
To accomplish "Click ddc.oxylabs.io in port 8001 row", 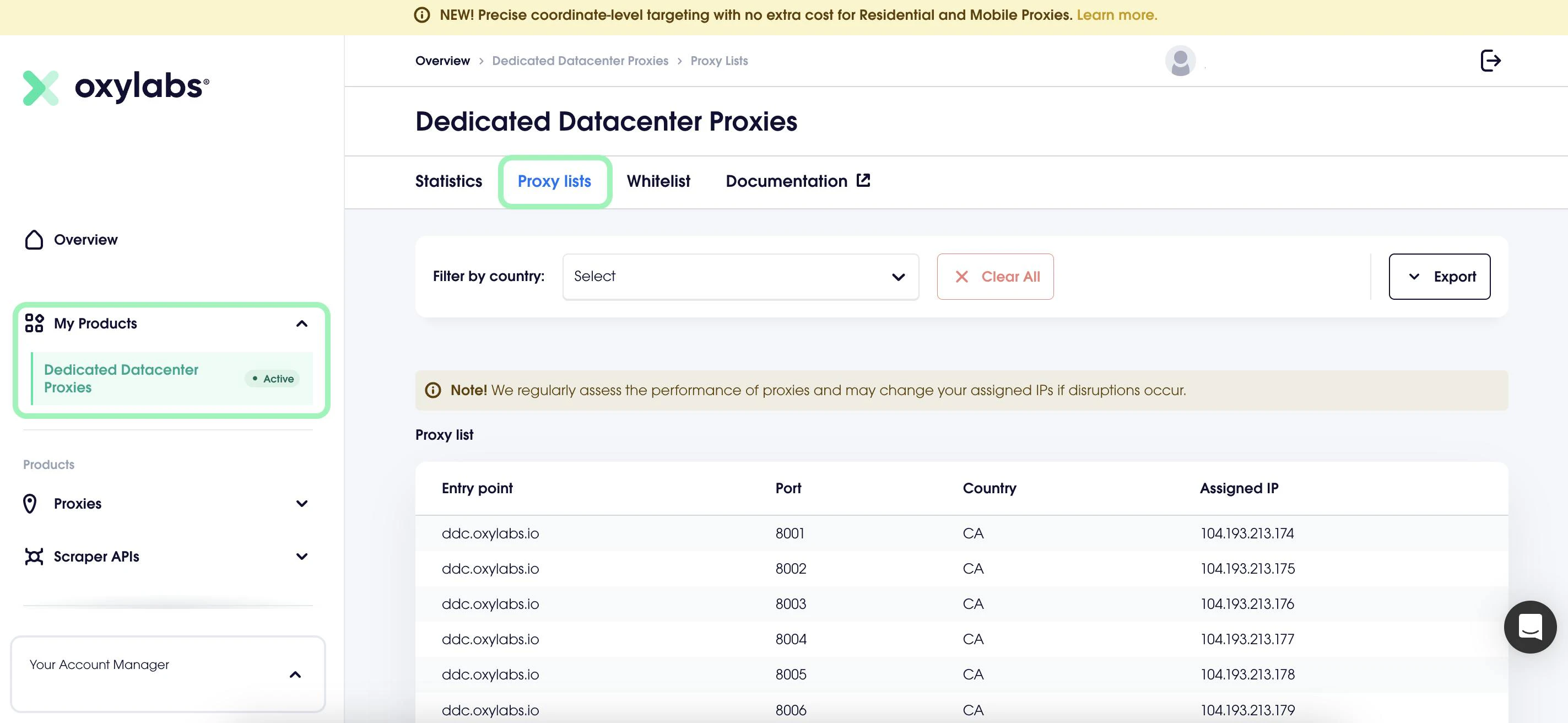I will tap(490, 534).
